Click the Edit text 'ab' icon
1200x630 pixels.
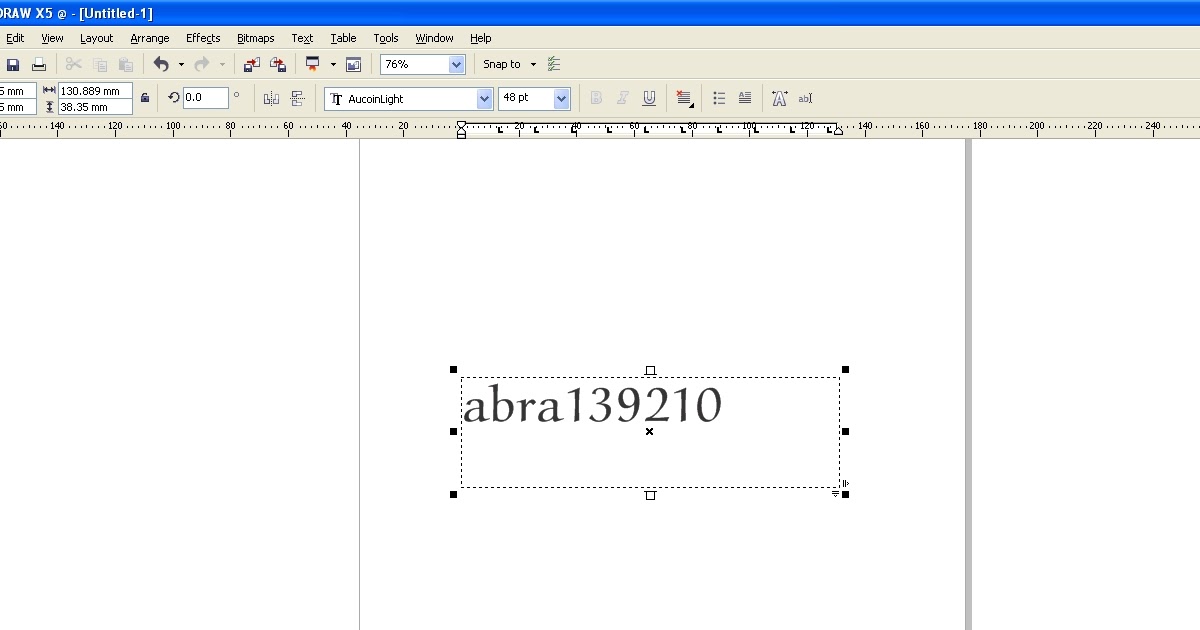805,98
